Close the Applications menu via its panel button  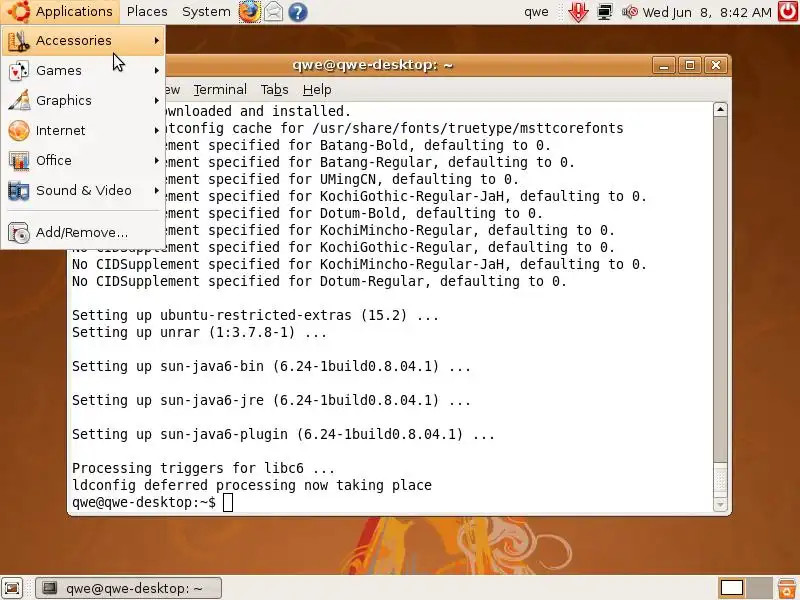click(x=60, y=12)
